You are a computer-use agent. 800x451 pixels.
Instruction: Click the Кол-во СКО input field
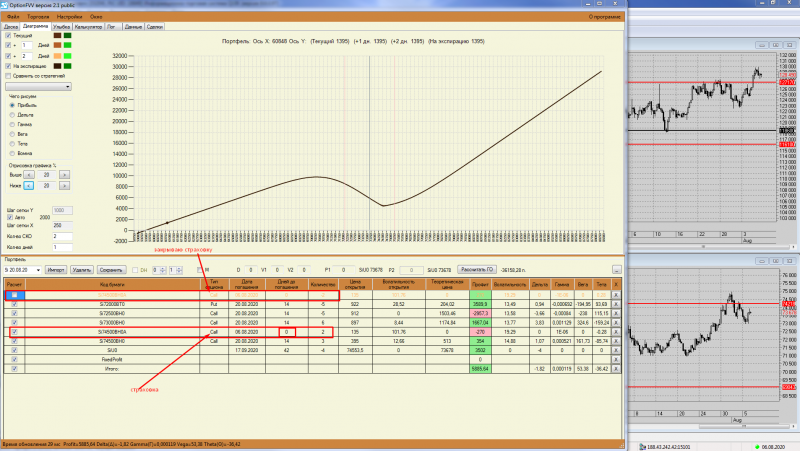(62, 236)
